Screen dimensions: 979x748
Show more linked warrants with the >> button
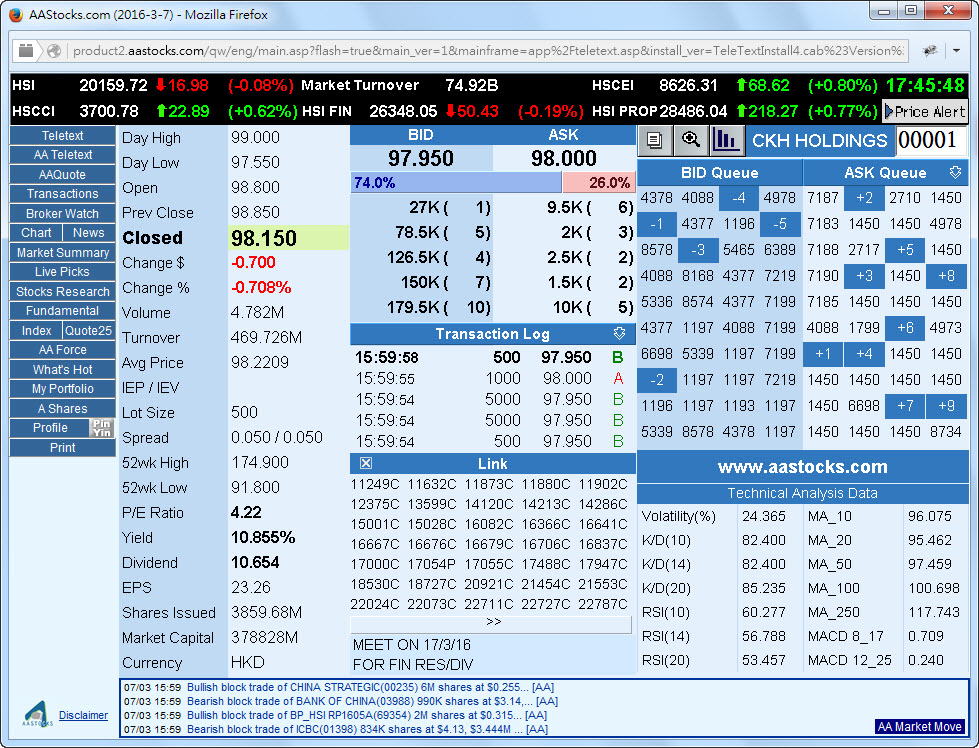(x=491, y=623)
